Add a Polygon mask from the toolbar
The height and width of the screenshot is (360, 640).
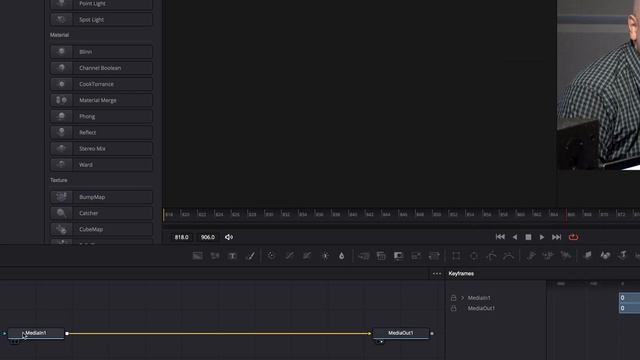click(x=491, y=256)
